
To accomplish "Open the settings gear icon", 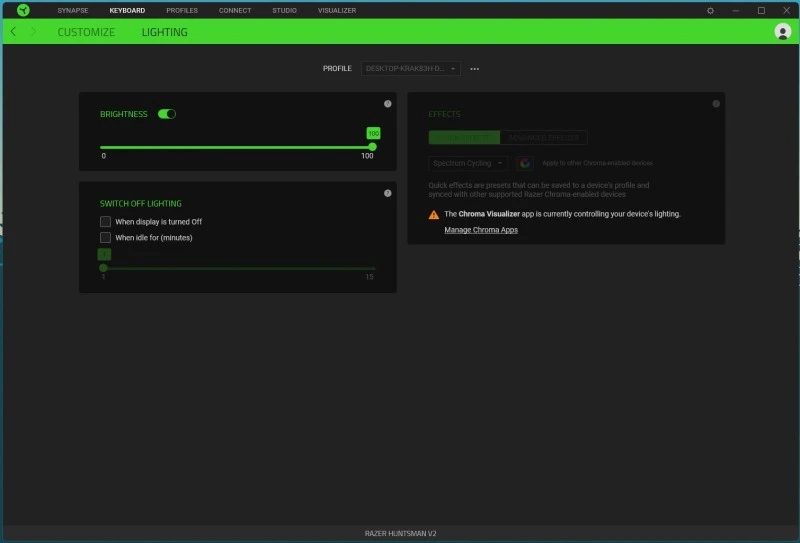I will click(x=710, y=10).
